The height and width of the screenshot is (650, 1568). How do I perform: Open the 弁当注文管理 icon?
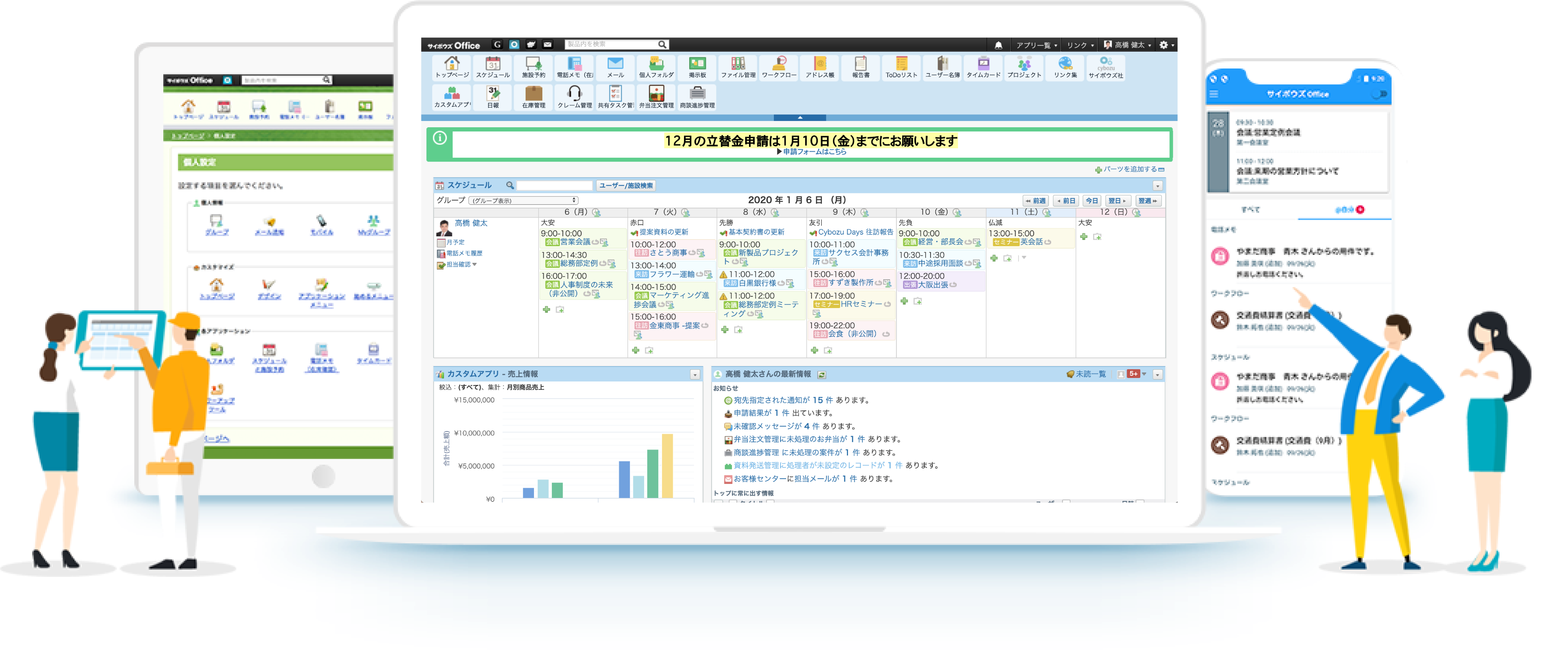pos(656,97)
